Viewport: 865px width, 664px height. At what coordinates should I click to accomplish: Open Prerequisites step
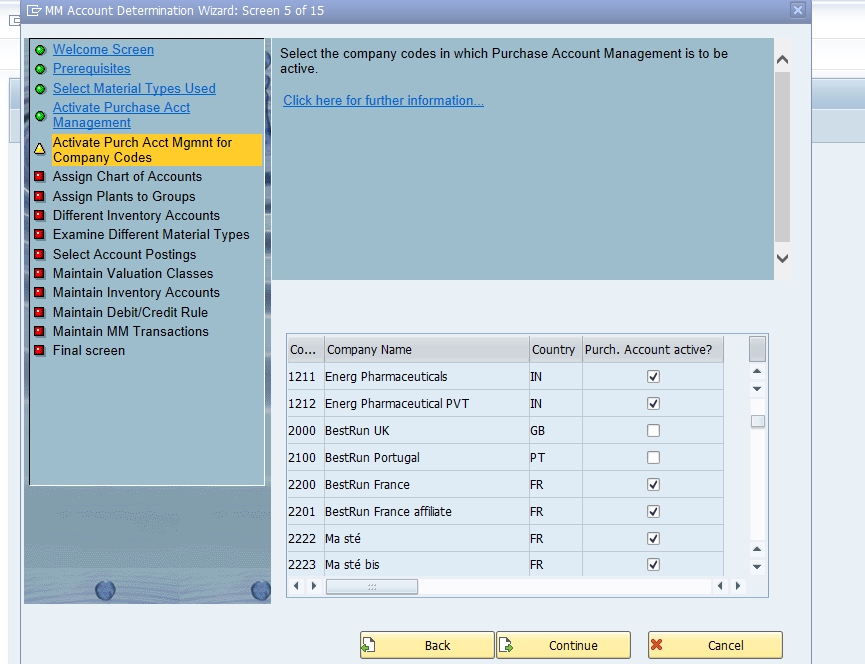click(92, 69)
